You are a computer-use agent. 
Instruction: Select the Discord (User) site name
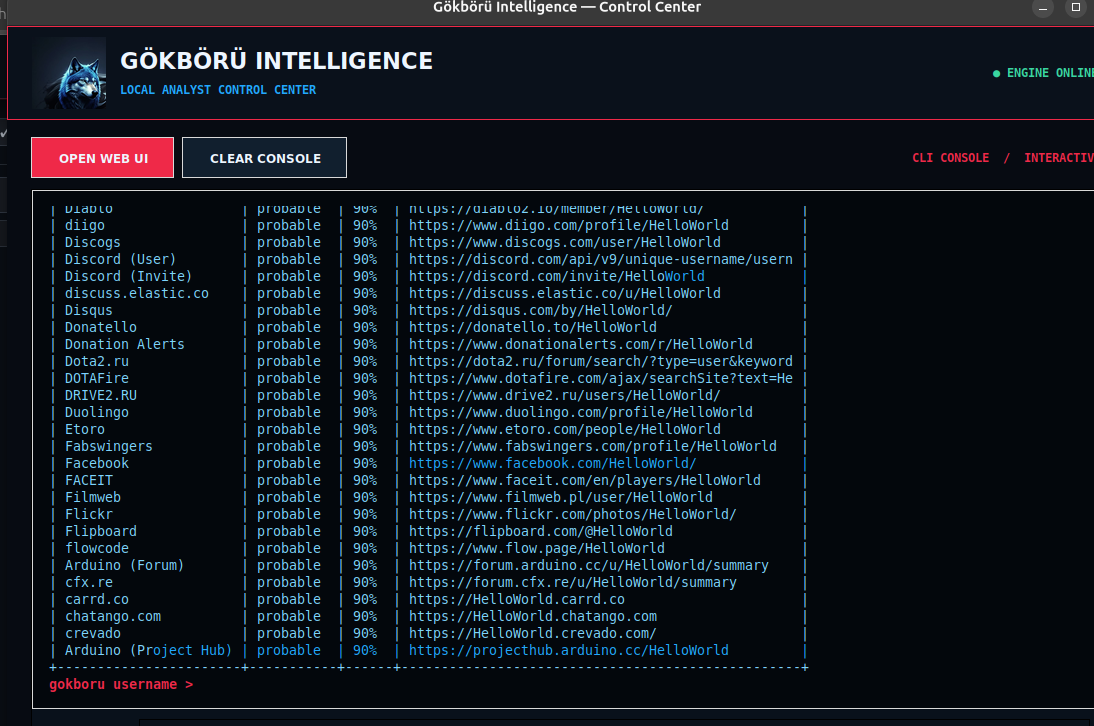click(121, 259)
